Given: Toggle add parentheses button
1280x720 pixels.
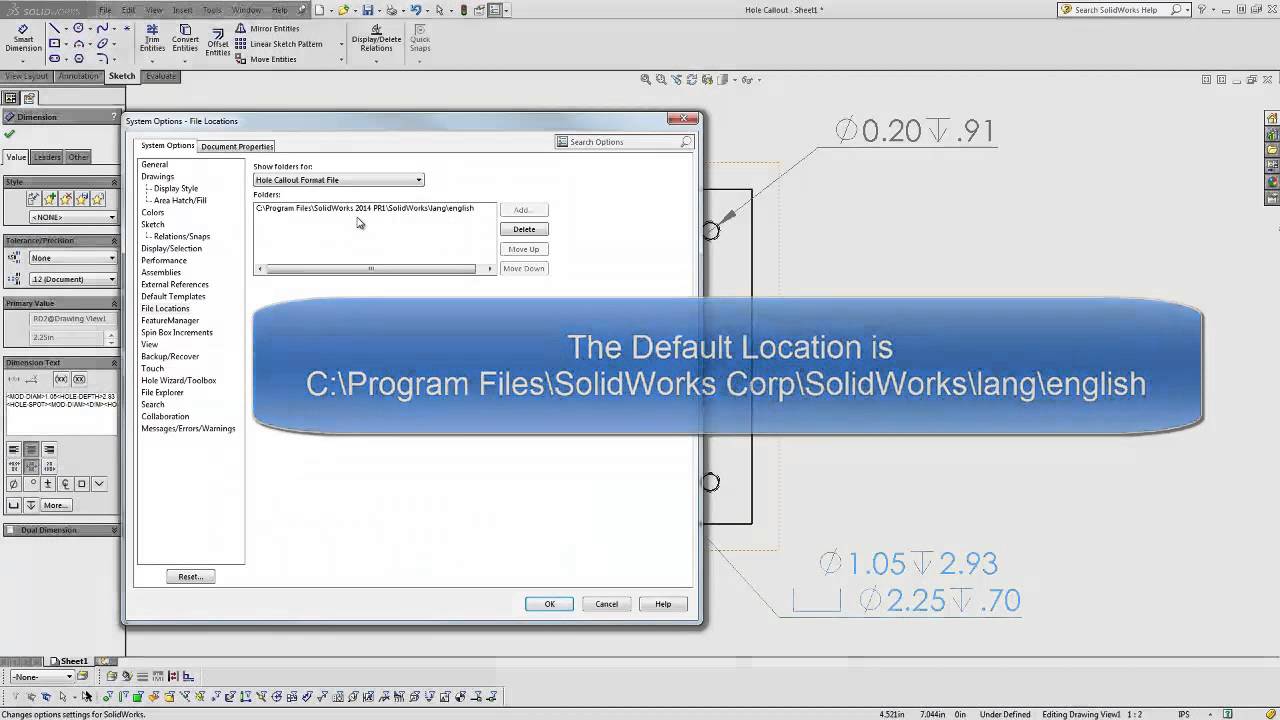Looking at the screenshot, I should [62, 379].
